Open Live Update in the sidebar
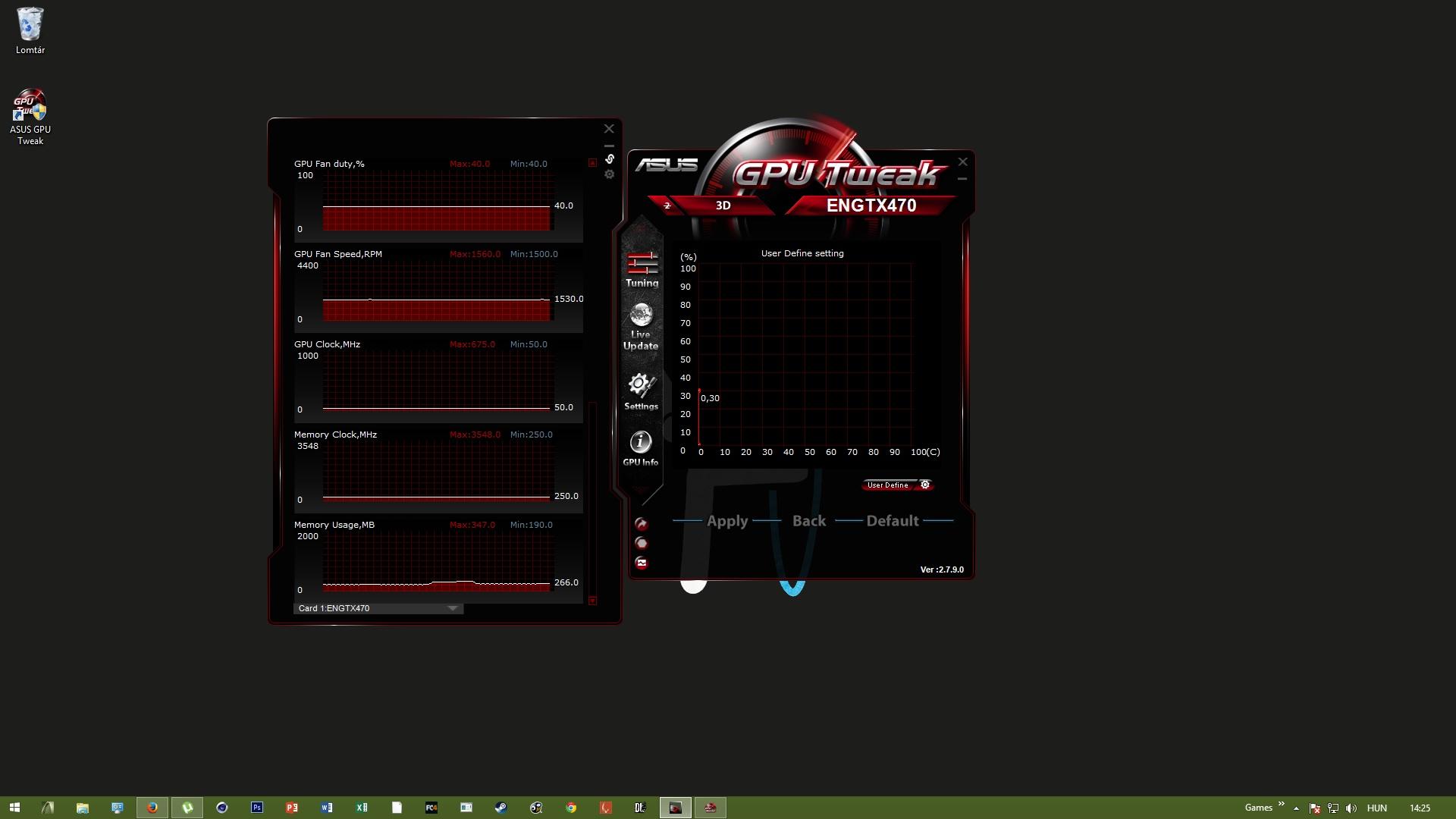 (641, 327)
